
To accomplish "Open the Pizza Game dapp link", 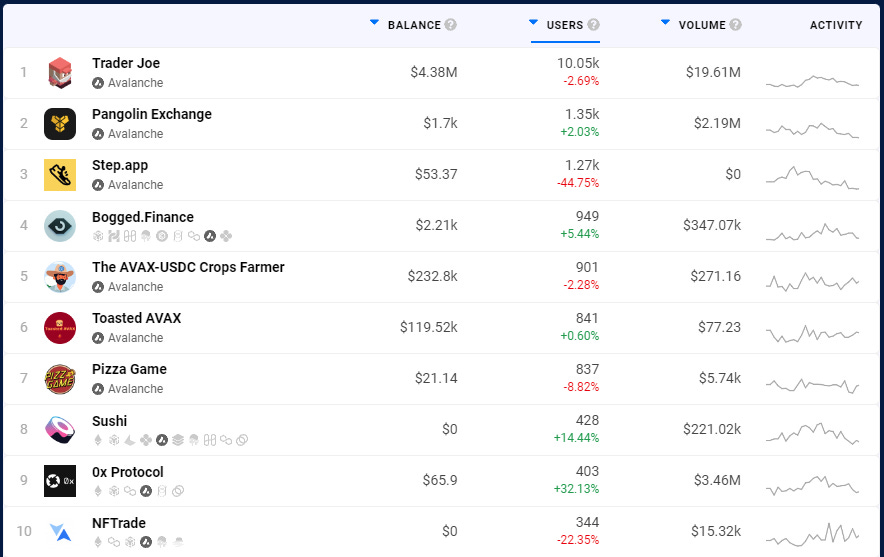I will [x=130, y=369].
